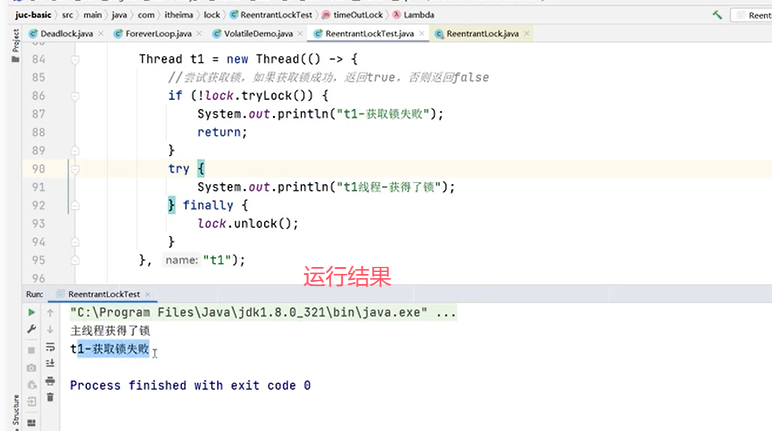Clear console with the trash icon
The height and width of the screenshot is (431, 772).
pos(50,397)
